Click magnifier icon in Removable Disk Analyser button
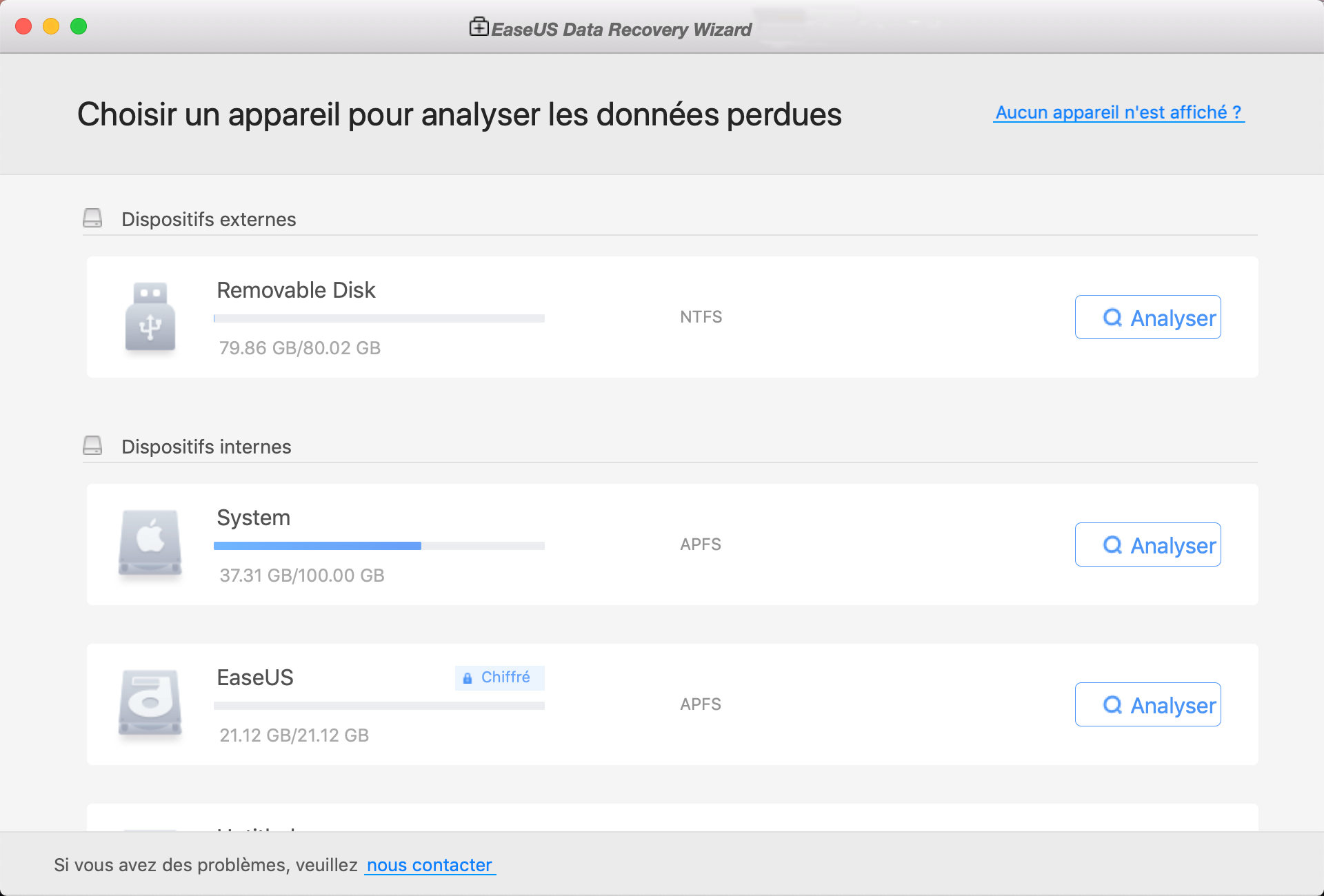This screenshot has width=1324, height=896. 1112,318
